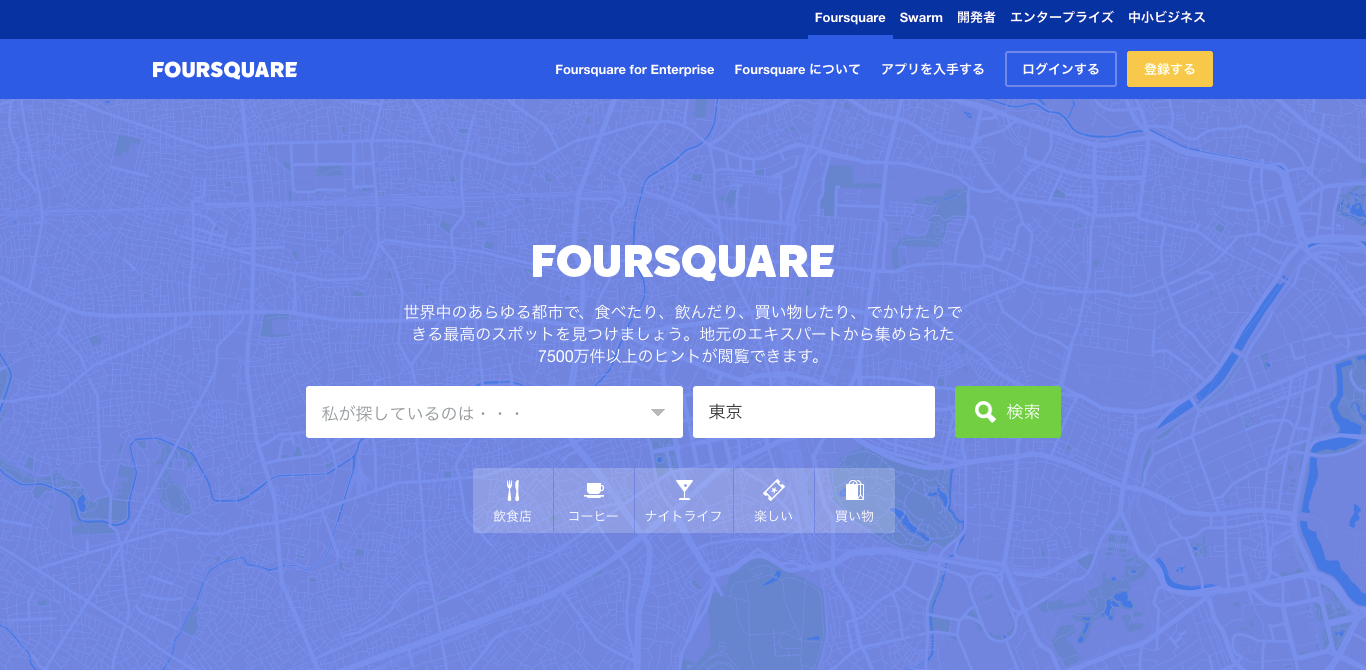Select the shopping bag 買い物 icon

coord(854,490)
